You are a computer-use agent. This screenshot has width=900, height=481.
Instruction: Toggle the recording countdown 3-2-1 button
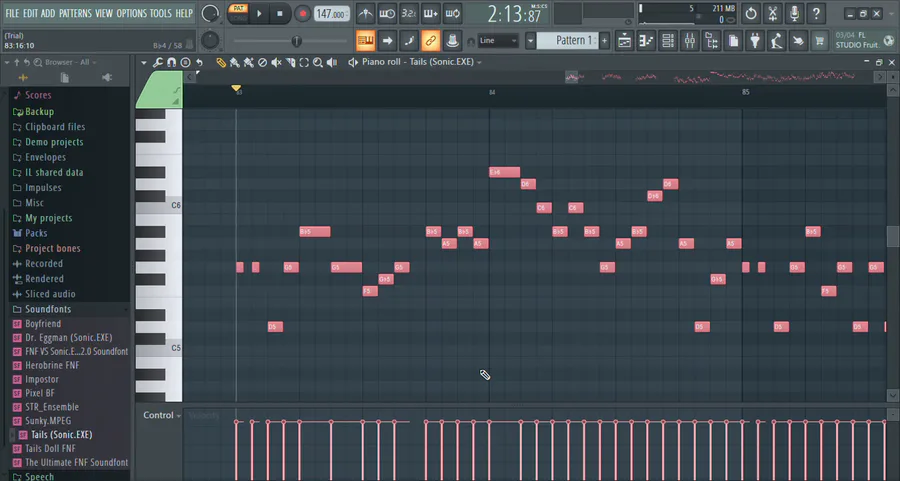tap(409, 13)
